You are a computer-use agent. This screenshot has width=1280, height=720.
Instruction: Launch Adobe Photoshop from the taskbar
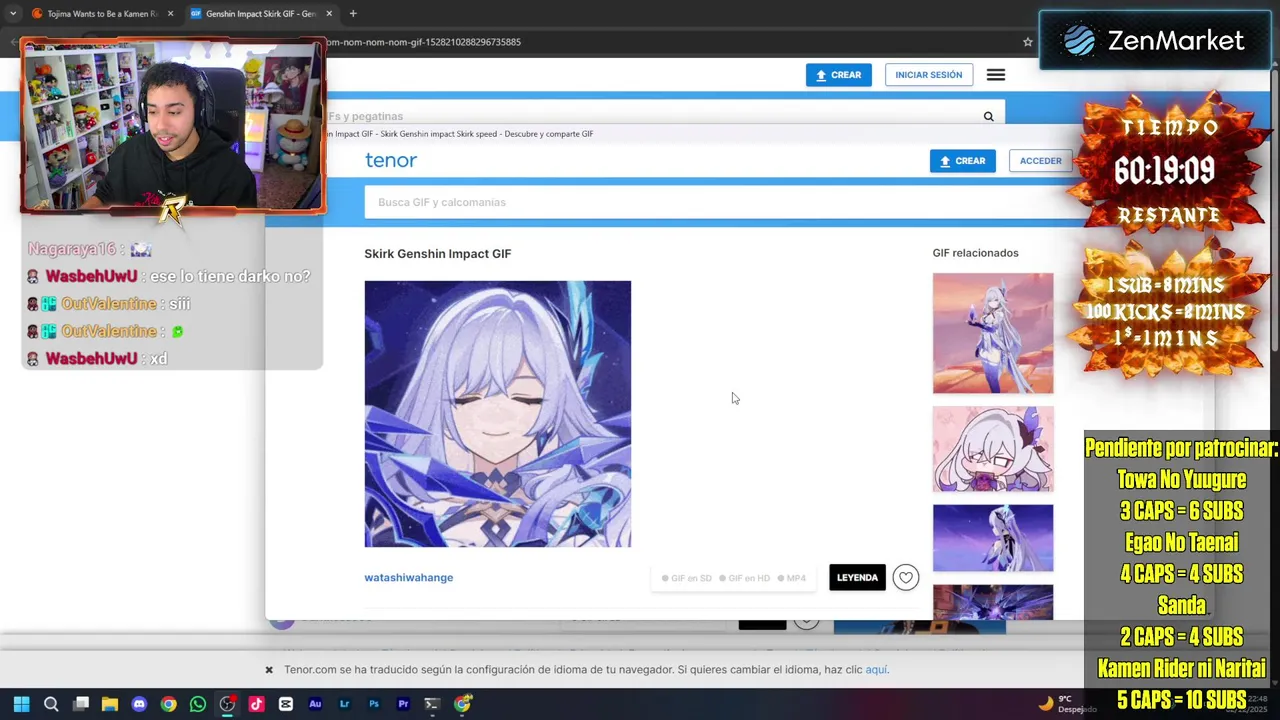tap(374, 704)
